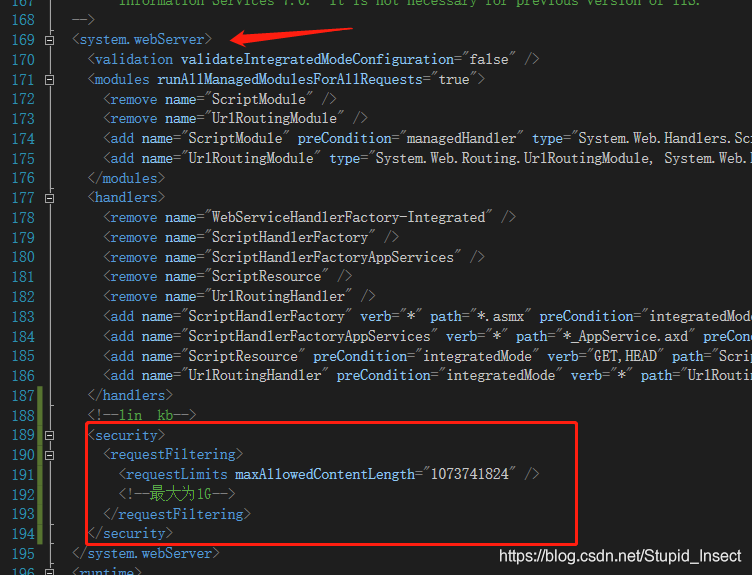752x575 pixels.
Task: Click the *.asmx path value
Action: point(500,317)
